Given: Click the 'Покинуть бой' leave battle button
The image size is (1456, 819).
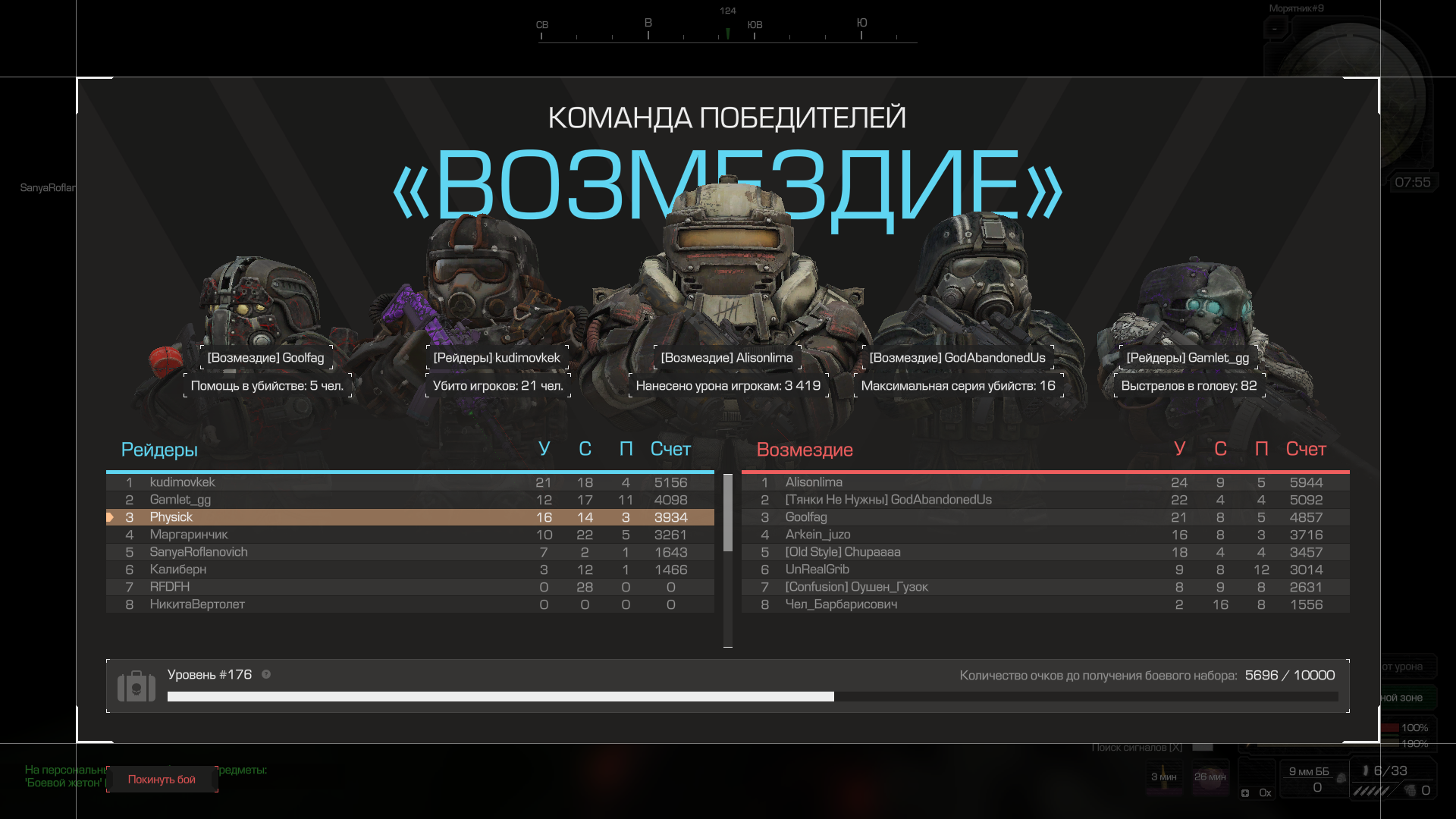Looking at the screenshot, I should coord(162,780).
